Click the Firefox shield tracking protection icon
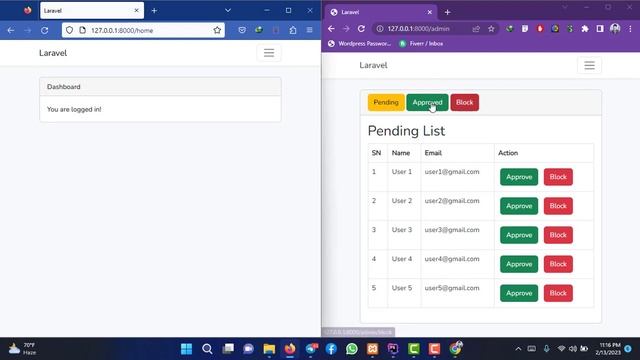The width and height of the screenshot is (640, 360). tap(69, 30)
